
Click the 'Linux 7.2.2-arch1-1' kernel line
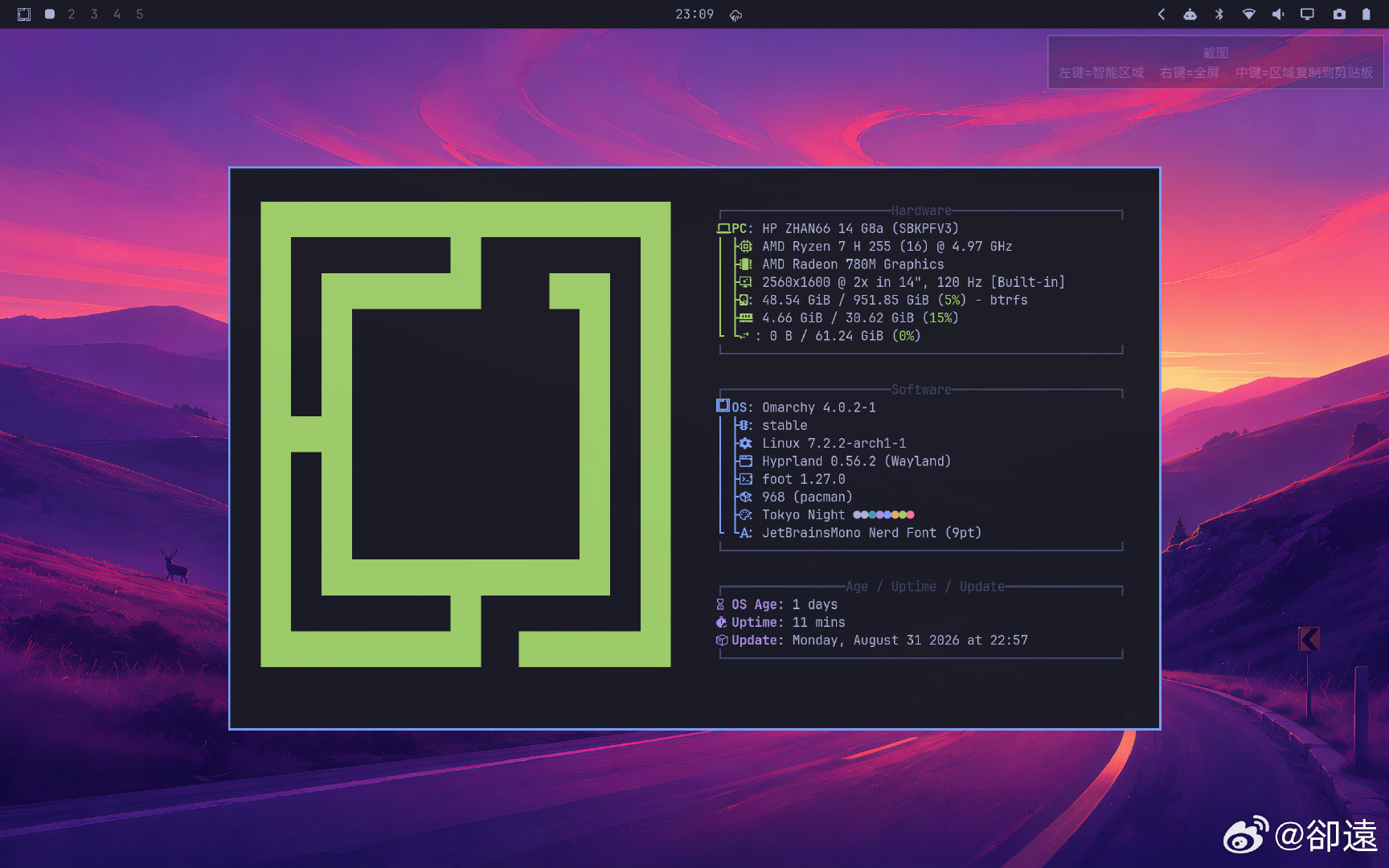click(x=822, y=444)
